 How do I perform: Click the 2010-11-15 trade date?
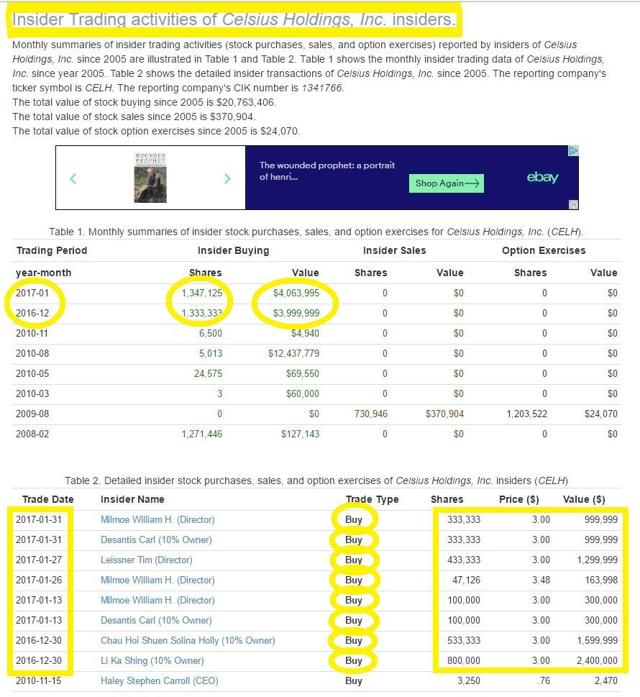click(x=39, y=681)
